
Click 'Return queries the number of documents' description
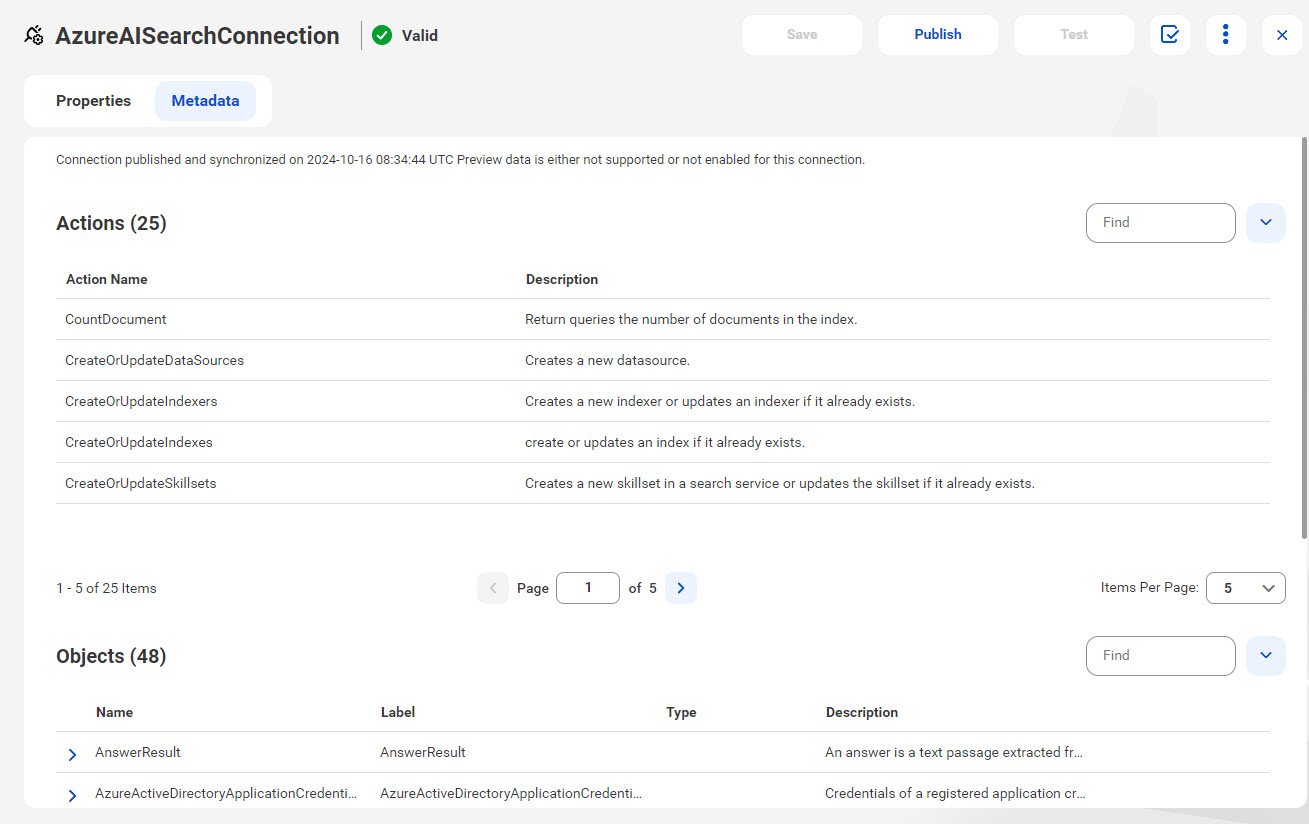click(x=691, y=320)
